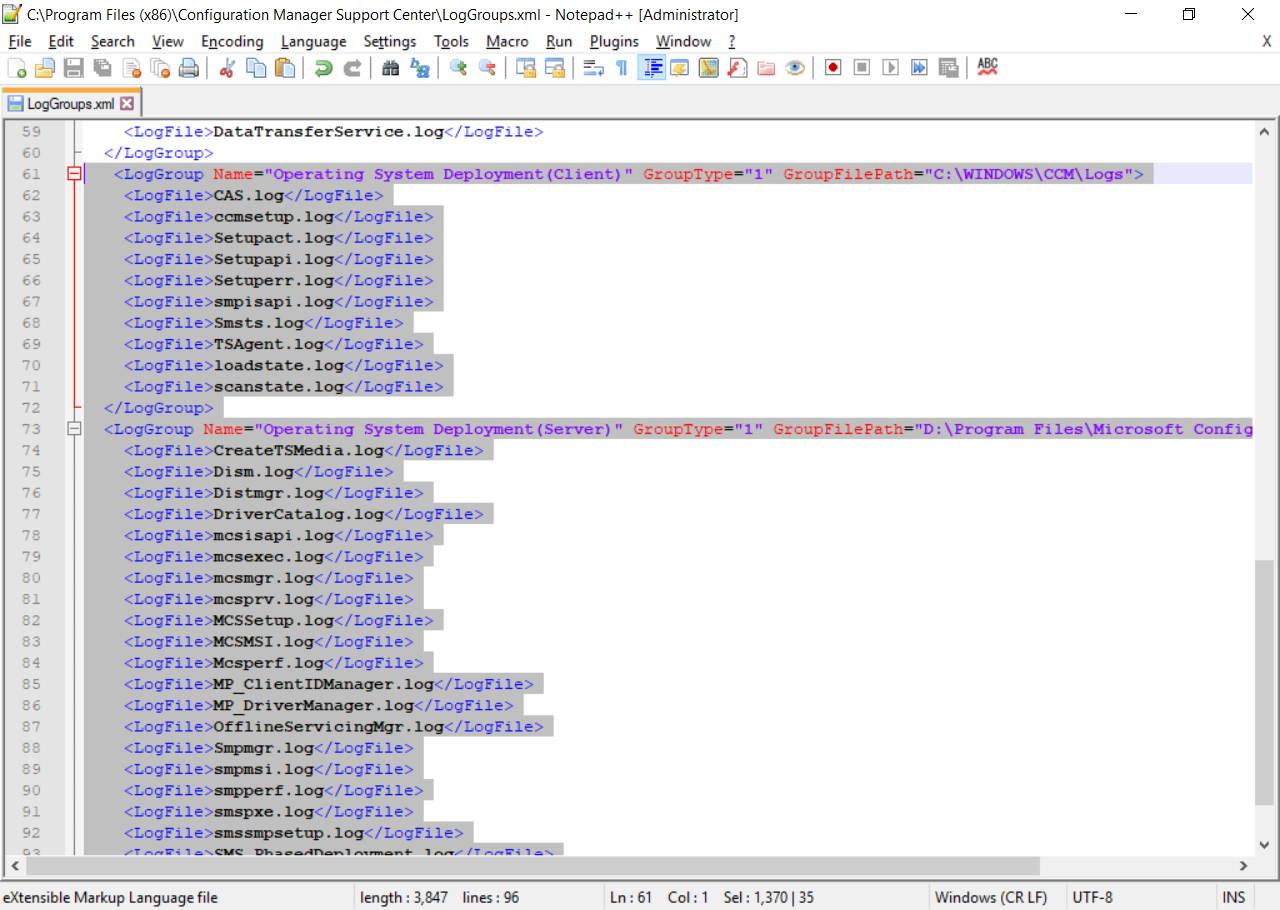Open Find dialog via binoculars icon
Screen dimensions: 1280x910
point(390,67)
